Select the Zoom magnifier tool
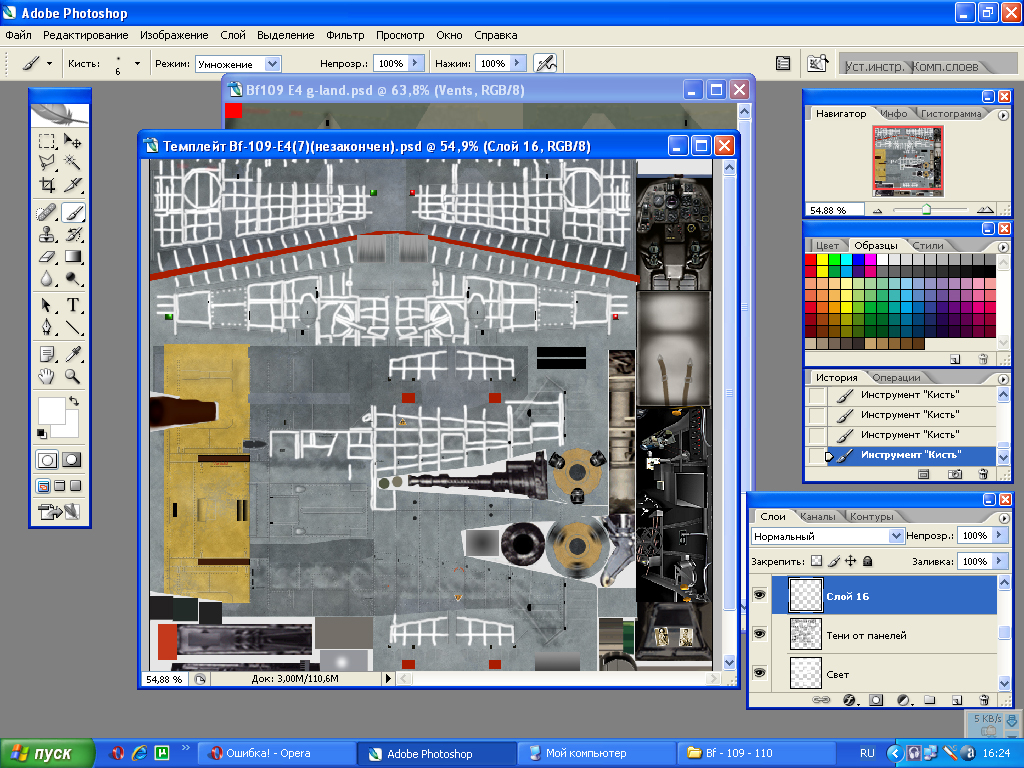 coord(73,376)
